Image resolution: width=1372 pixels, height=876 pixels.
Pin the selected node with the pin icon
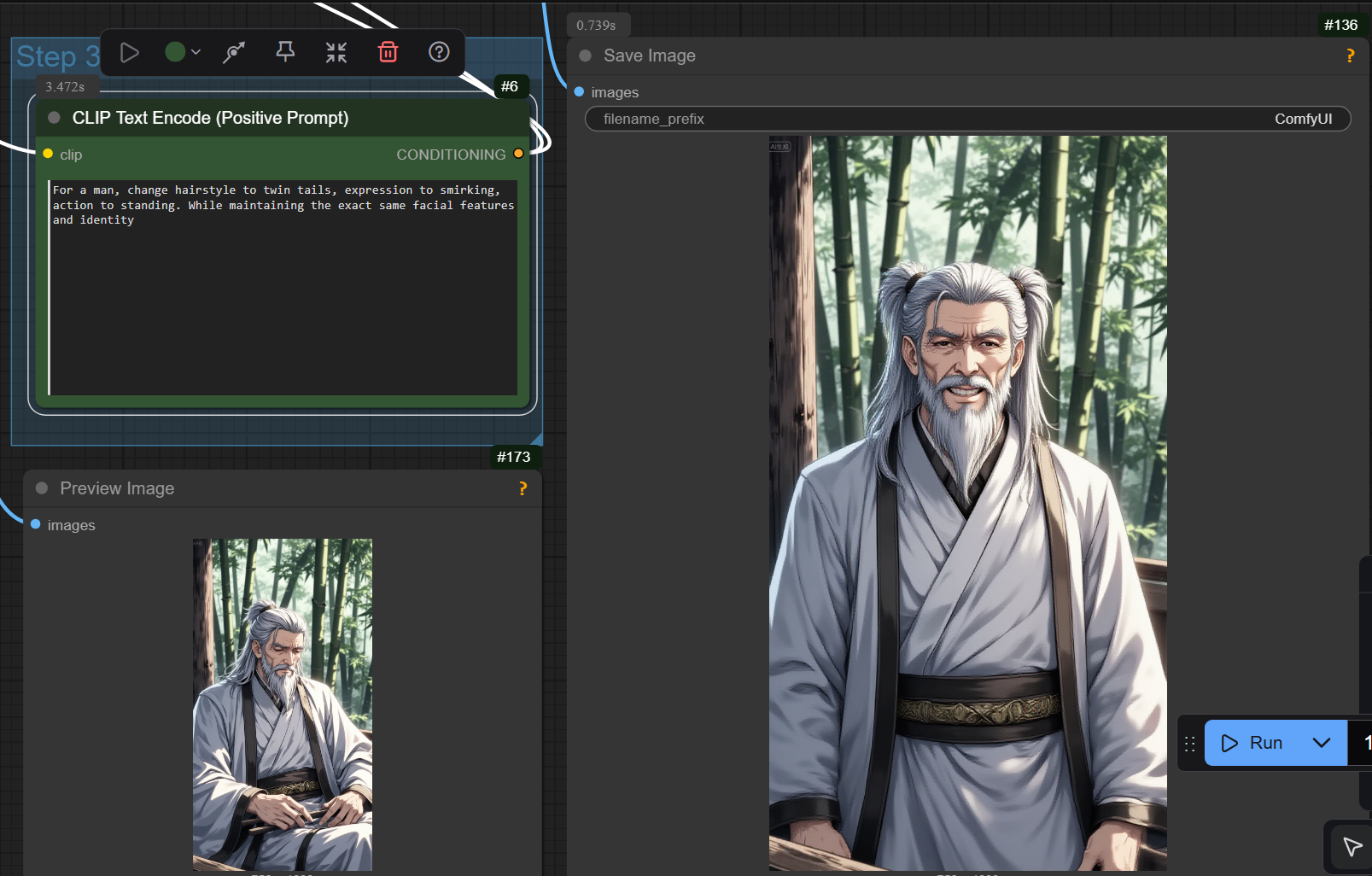pyautogui.click(x=285, y=53)
